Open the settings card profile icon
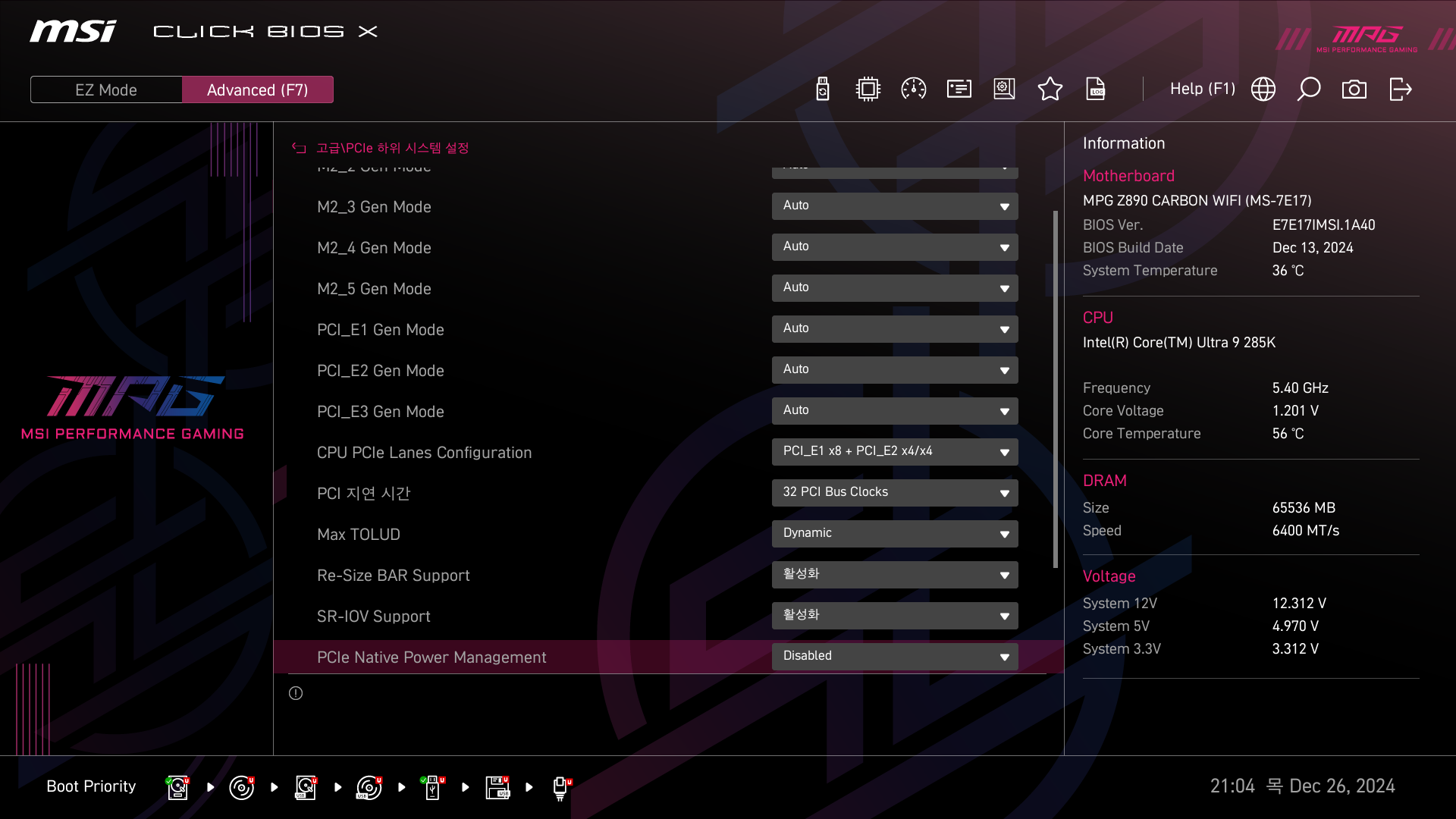The width and height of the screenshot is (1456, 819). tap(959, 89)
